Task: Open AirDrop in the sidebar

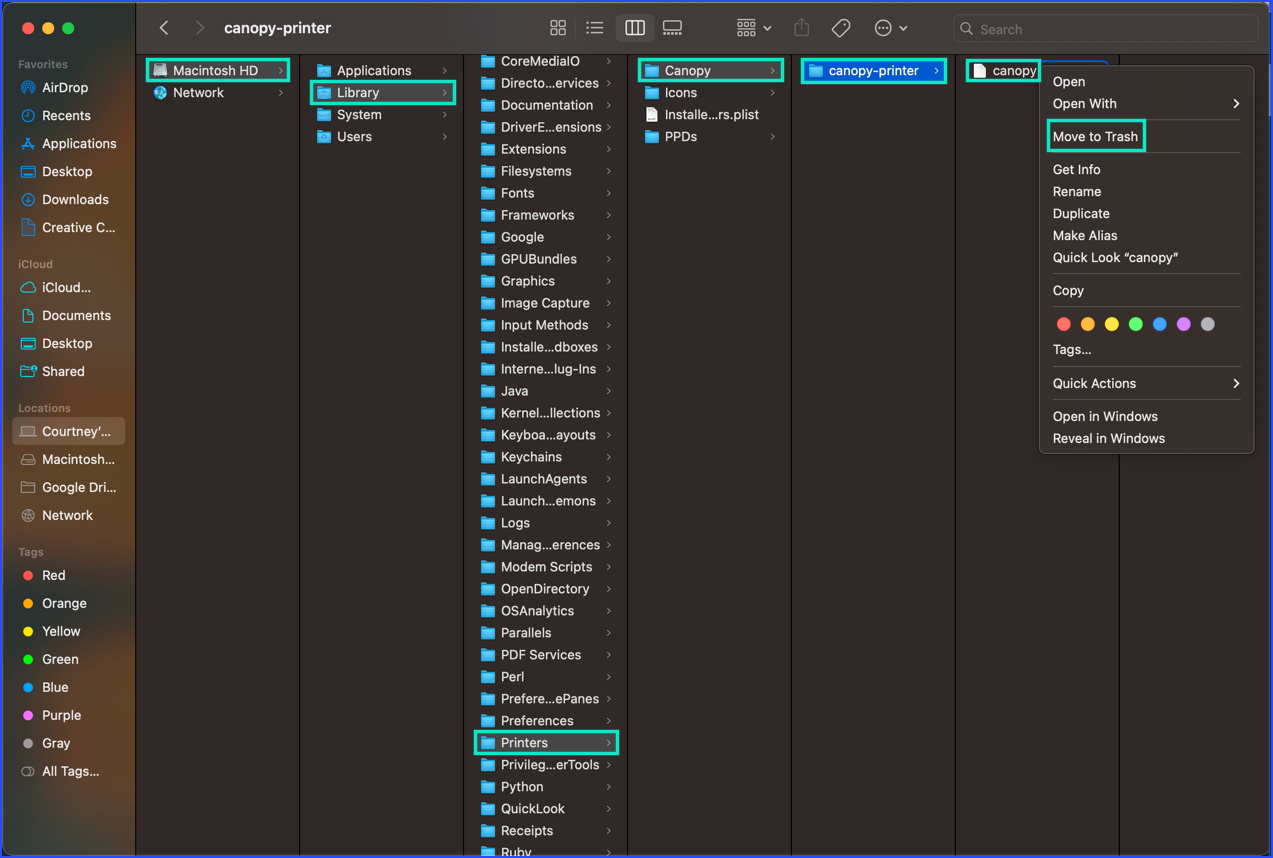Action: coord(65,87)
